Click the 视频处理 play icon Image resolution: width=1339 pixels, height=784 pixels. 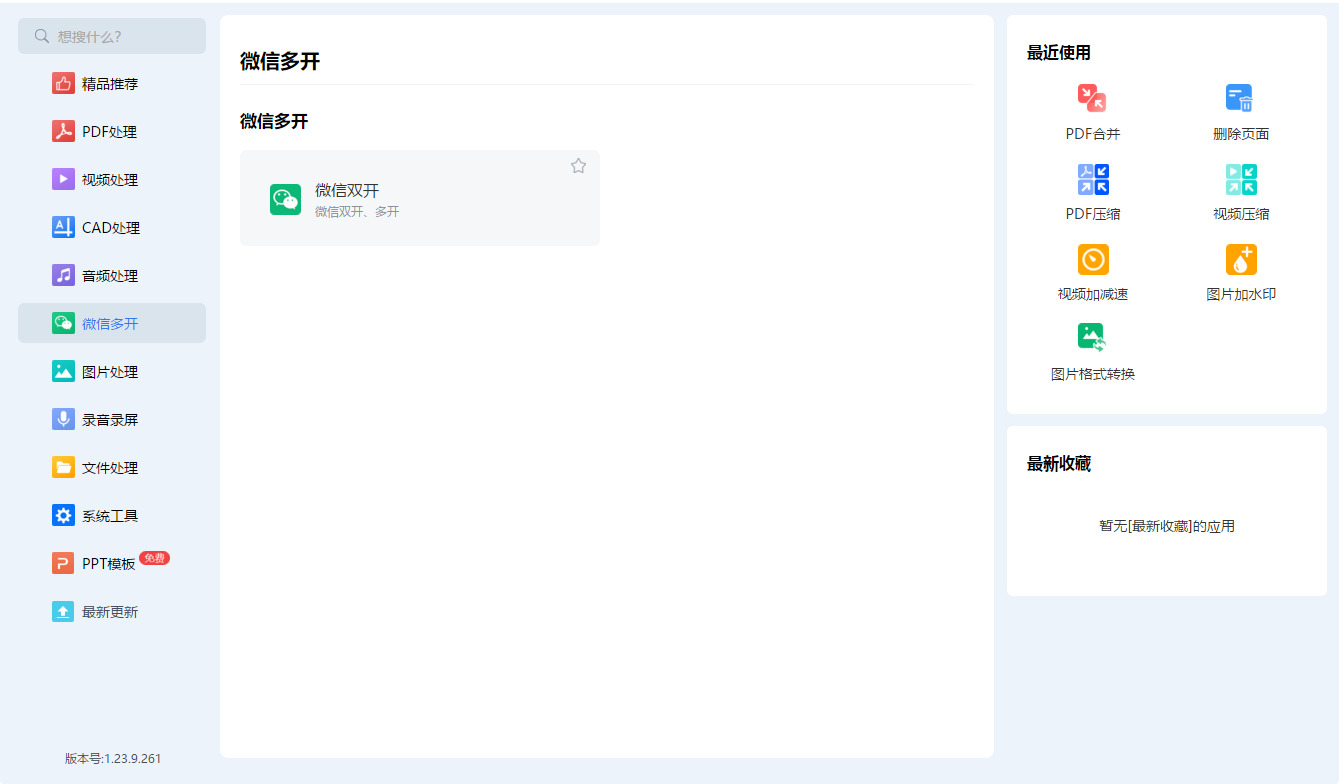tap(63, 180)
